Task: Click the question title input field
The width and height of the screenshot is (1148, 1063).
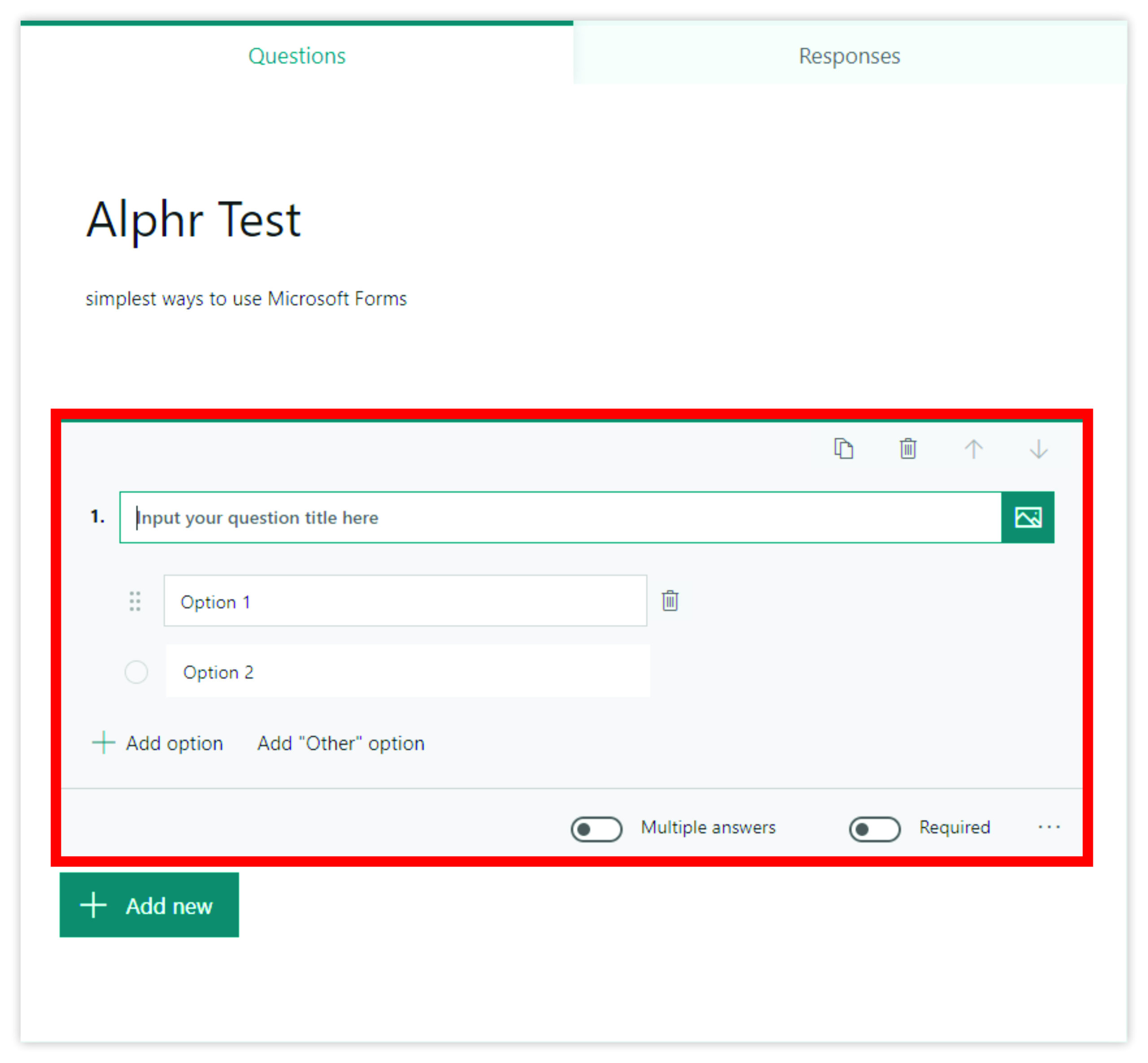Action: 561,517
